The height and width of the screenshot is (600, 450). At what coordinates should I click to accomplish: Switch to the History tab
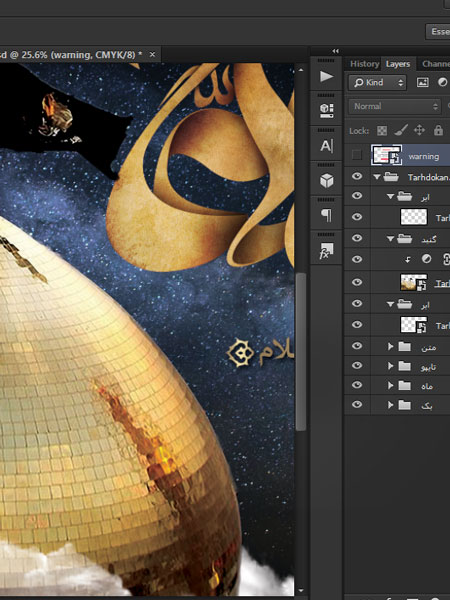364,64
